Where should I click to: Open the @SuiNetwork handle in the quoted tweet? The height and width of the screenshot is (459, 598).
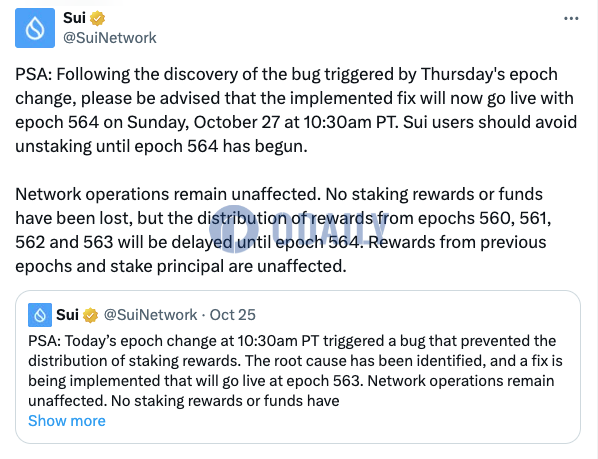click(x=150, y=315)
